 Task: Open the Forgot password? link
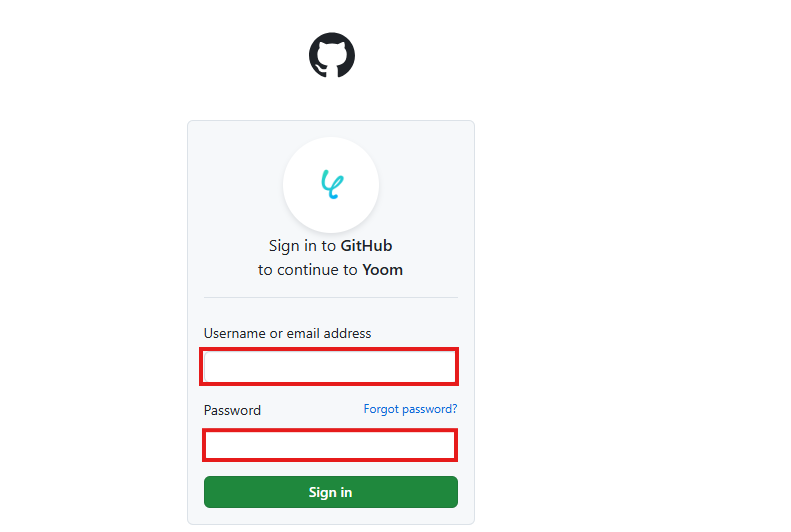(410, 409)
